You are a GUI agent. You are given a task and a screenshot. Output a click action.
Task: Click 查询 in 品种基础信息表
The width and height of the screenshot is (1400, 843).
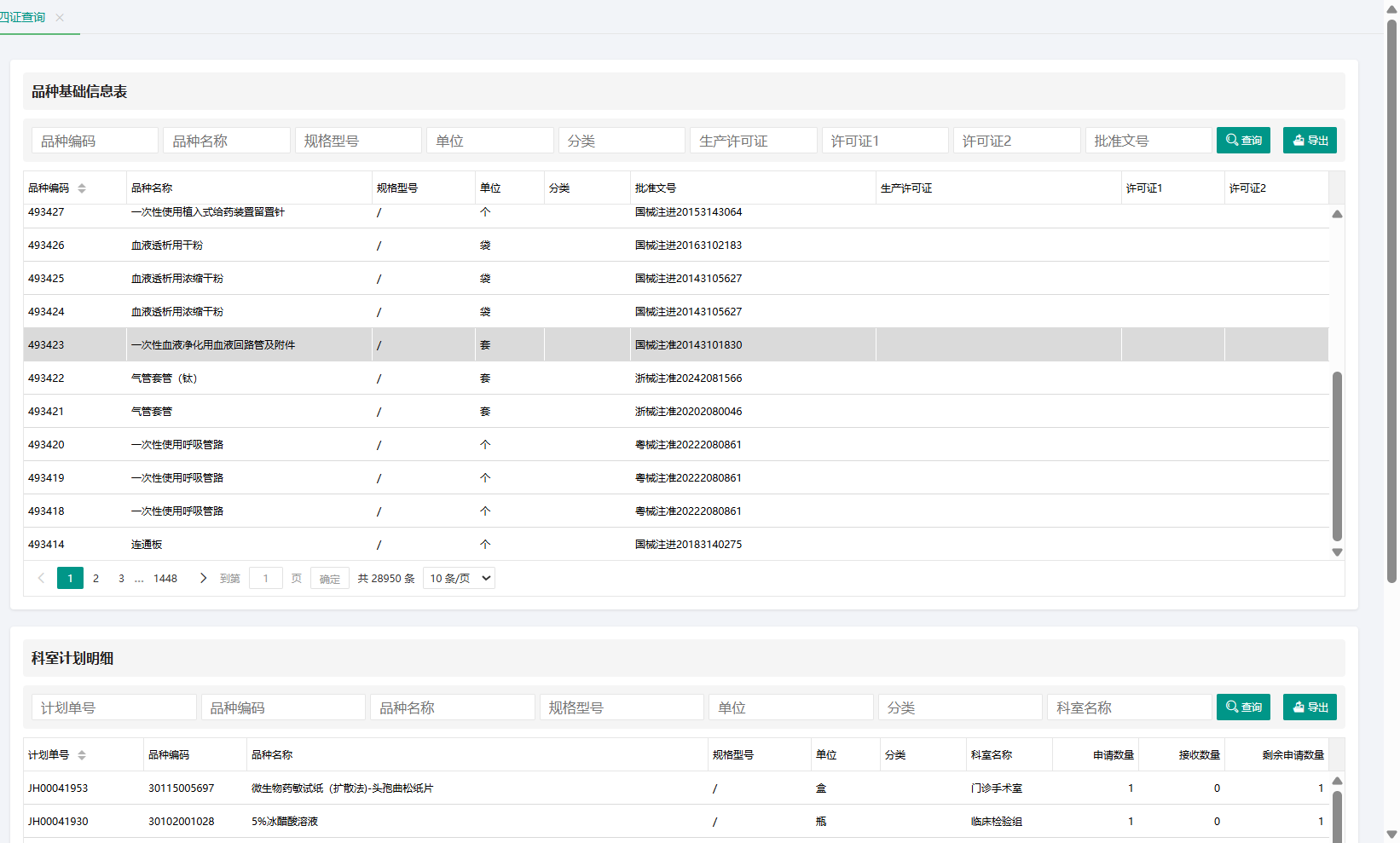1243,141
